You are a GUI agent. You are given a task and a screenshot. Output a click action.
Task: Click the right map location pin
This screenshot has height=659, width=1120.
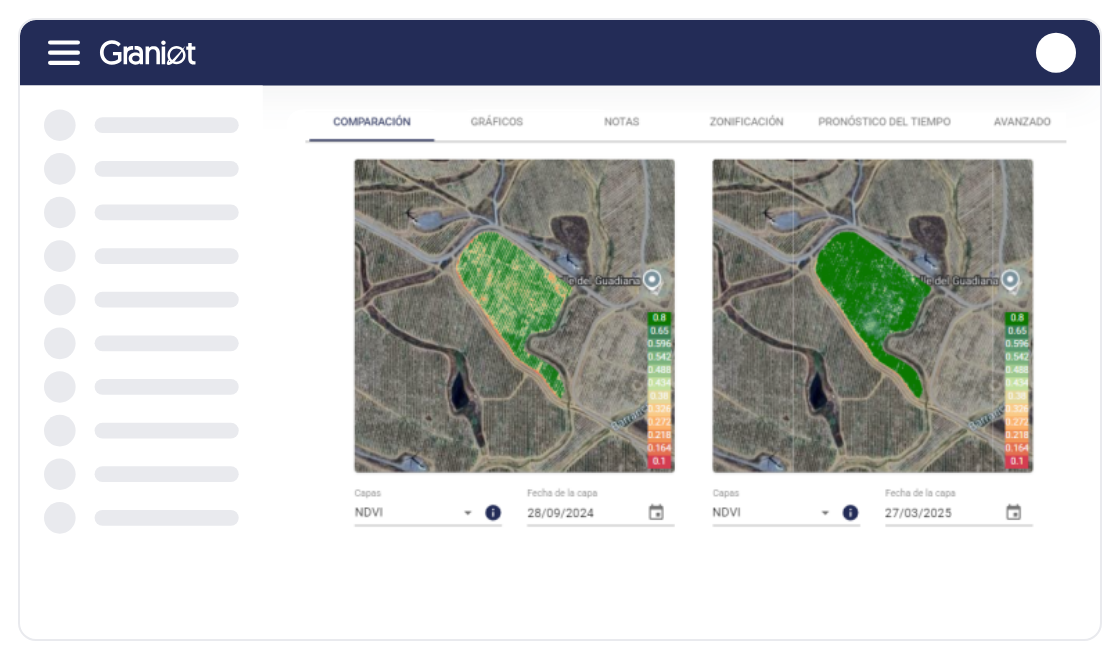point(1011,281)
